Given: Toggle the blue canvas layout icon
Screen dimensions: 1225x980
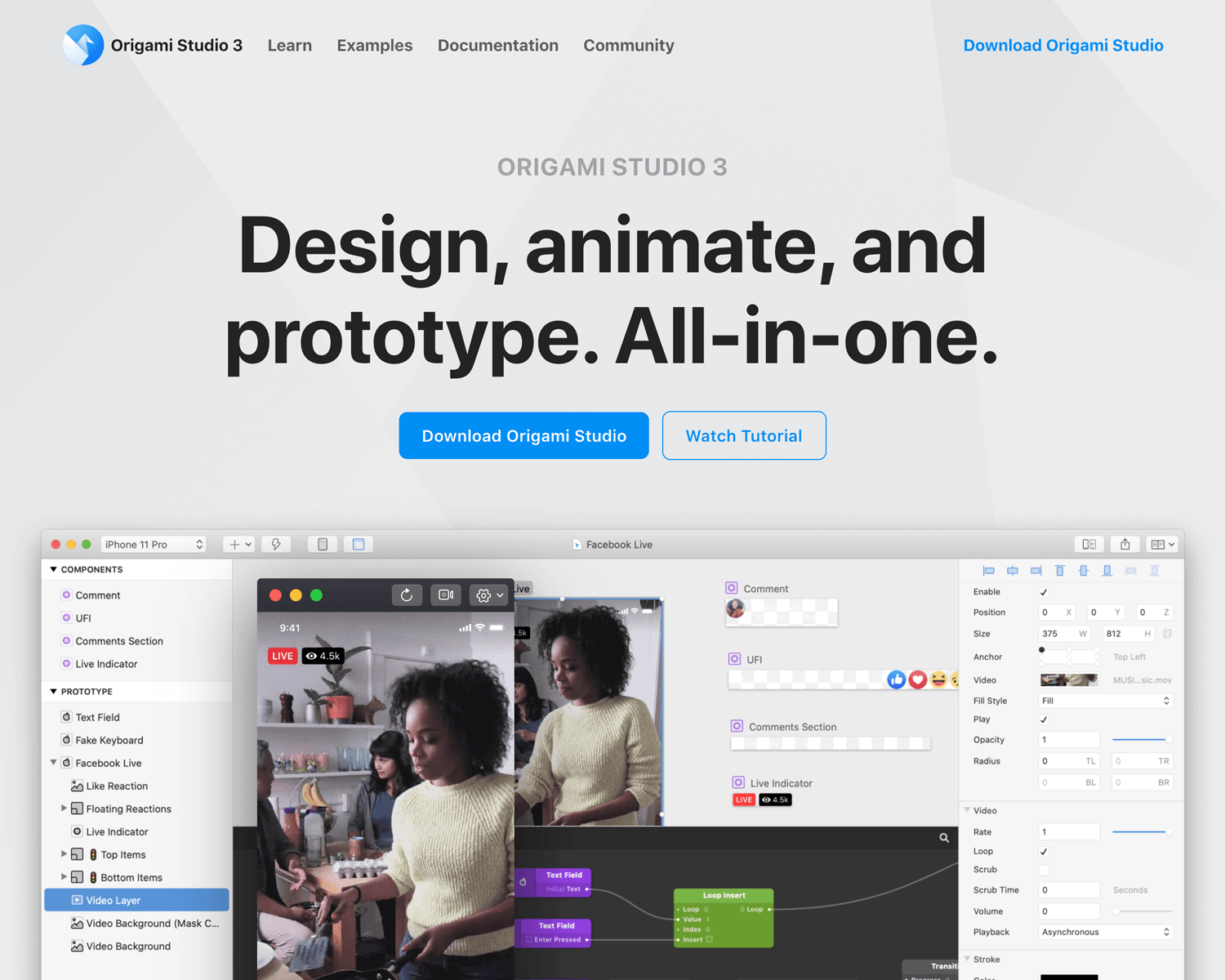Looking at the screenshot, I should pos(359,545).
